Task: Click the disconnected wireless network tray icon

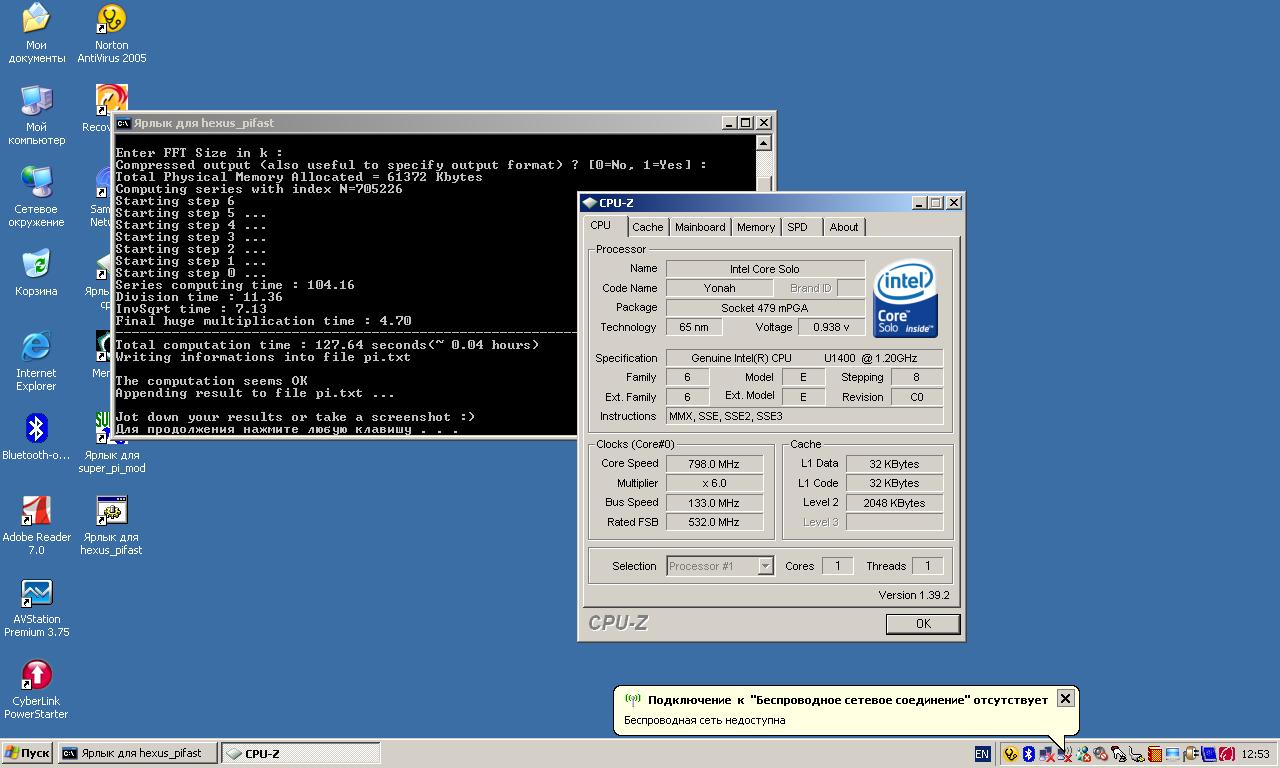Action: [x=1065, y=754]
